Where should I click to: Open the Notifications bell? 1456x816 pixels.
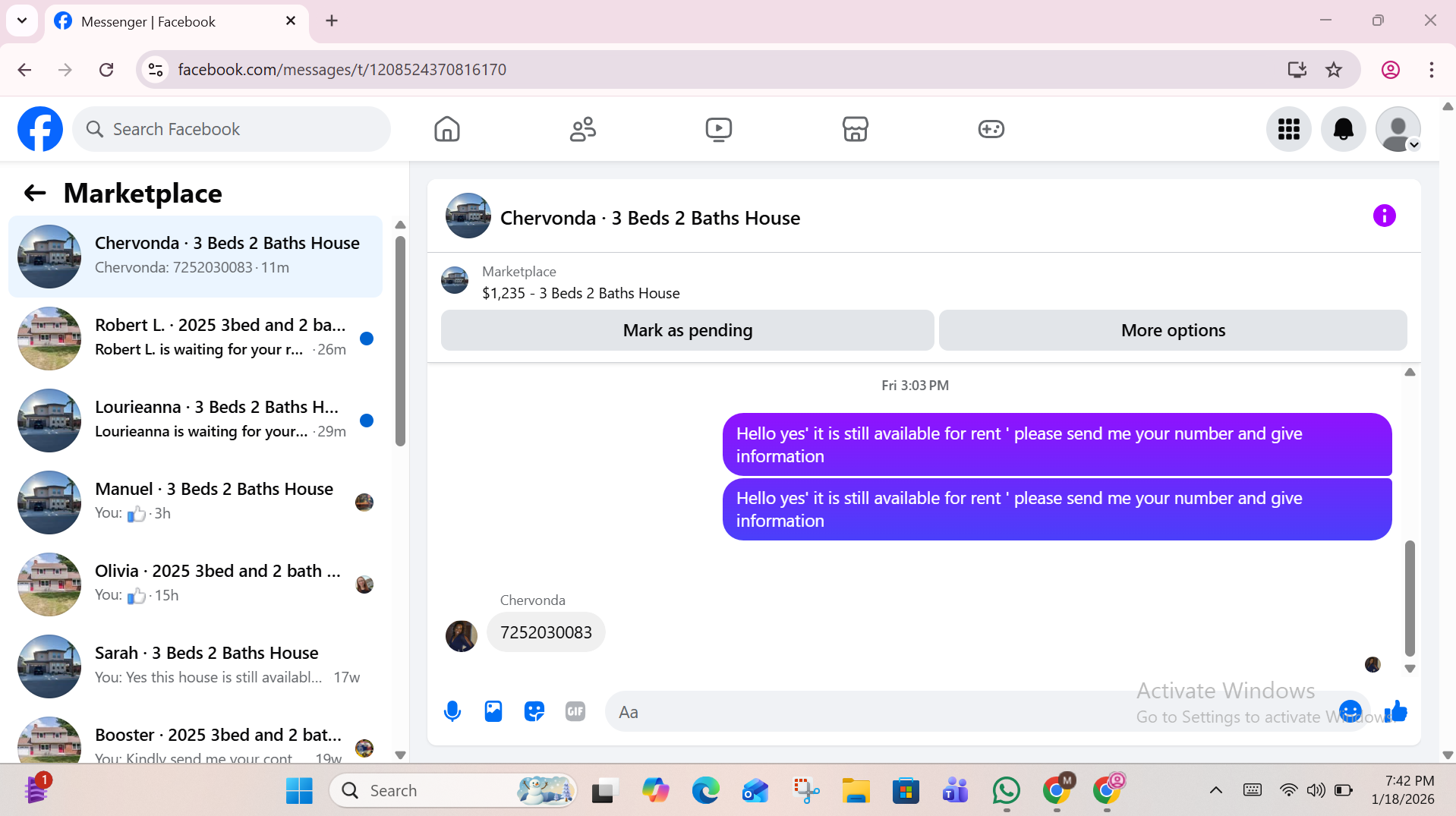(x=1344, y=129)
